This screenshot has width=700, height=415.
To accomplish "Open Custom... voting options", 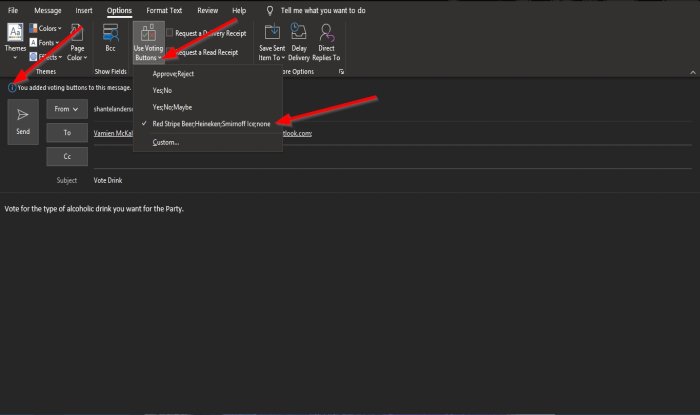I will (x=208, y=142).
